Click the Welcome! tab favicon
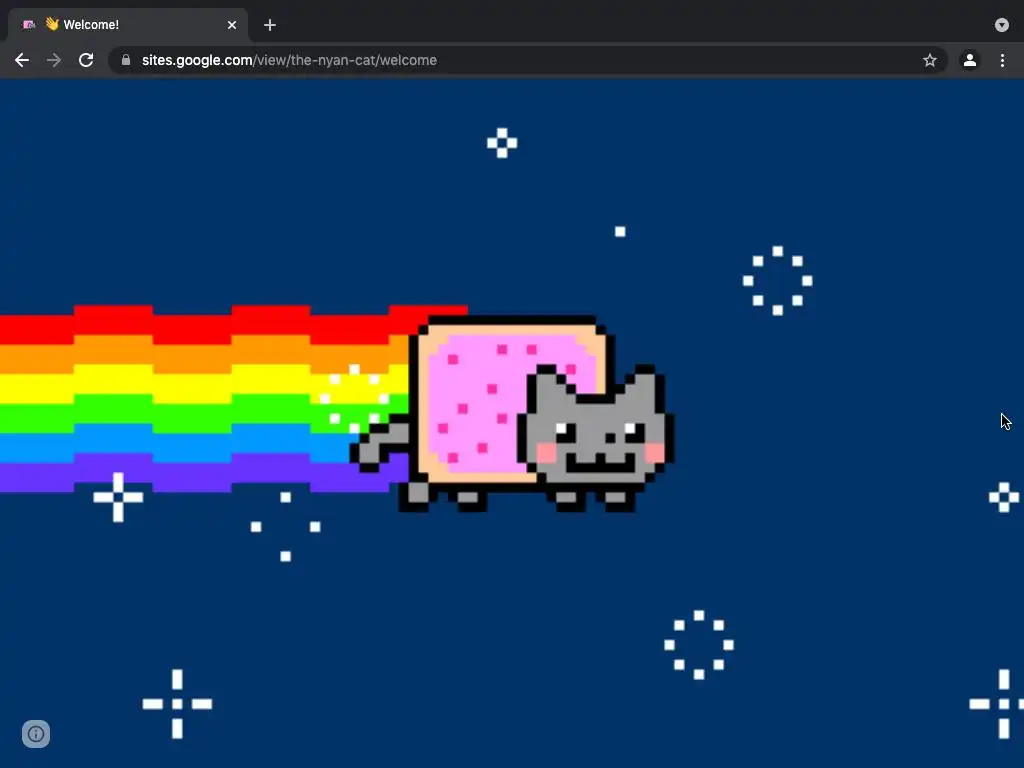The image size is (1024, 768). 29,25
